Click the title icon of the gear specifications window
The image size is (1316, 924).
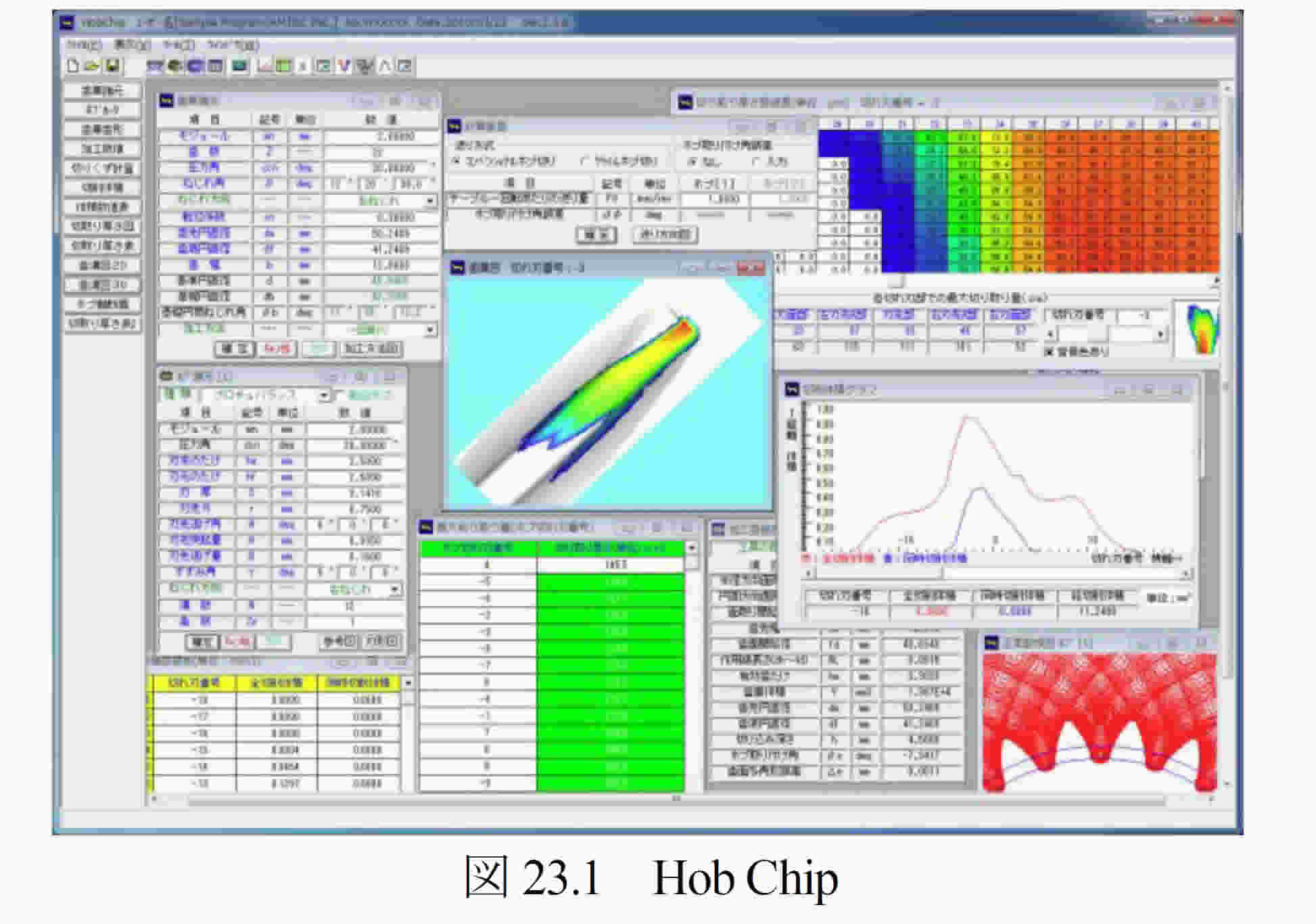click(166, 101)
